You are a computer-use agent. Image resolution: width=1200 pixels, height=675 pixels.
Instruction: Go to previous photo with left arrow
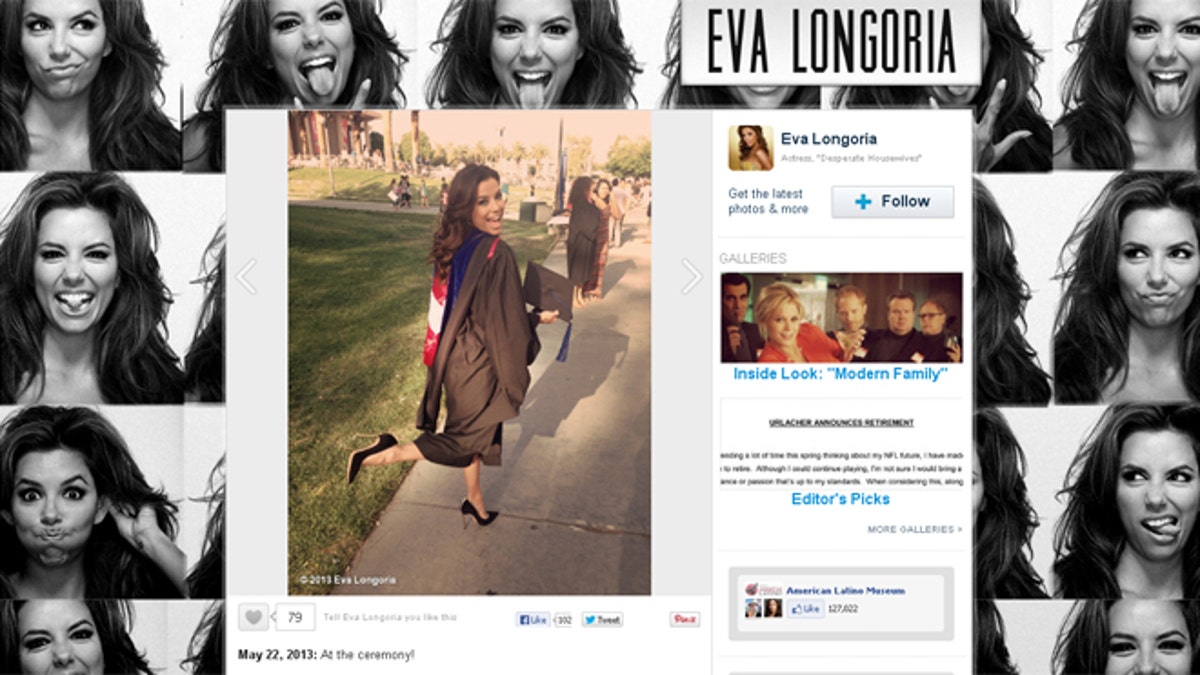click(246, 277)
